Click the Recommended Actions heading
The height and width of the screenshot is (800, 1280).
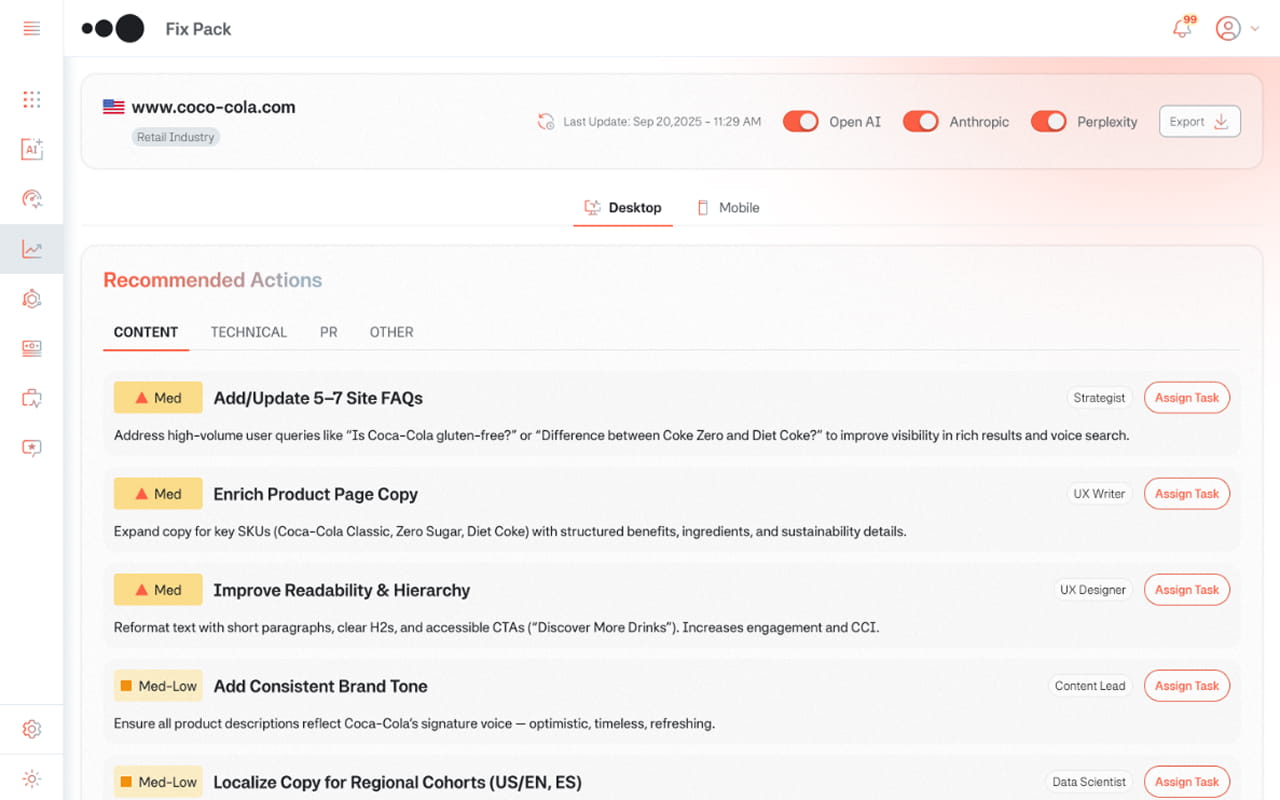coord(213,280)
